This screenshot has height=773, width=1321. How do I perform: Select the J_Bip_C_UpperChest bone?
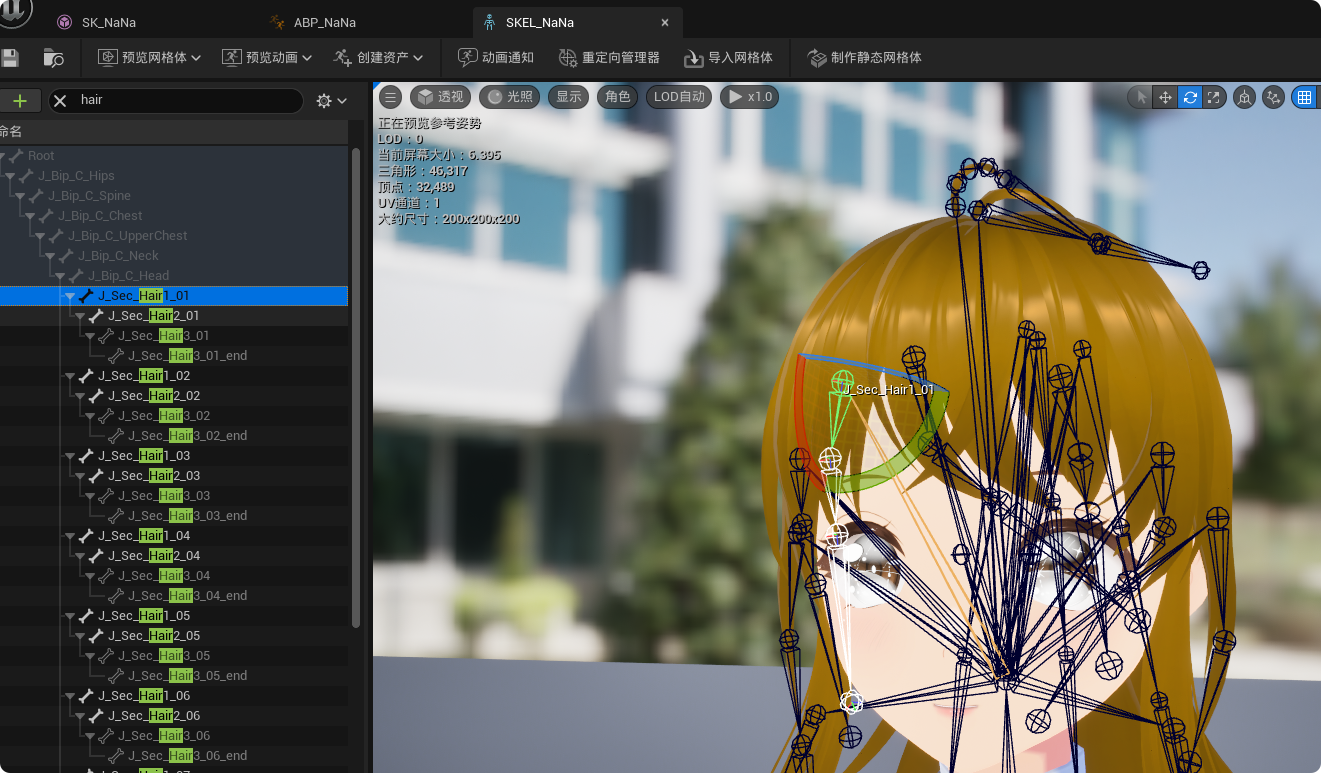pos(127,236)
